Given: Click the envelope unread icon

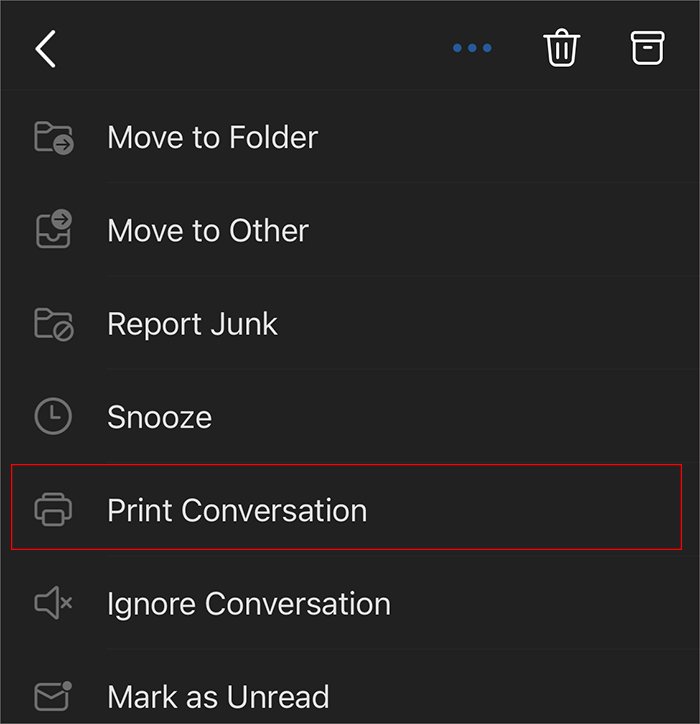Looking at the screenshot, I should click(x=53, y=696).
